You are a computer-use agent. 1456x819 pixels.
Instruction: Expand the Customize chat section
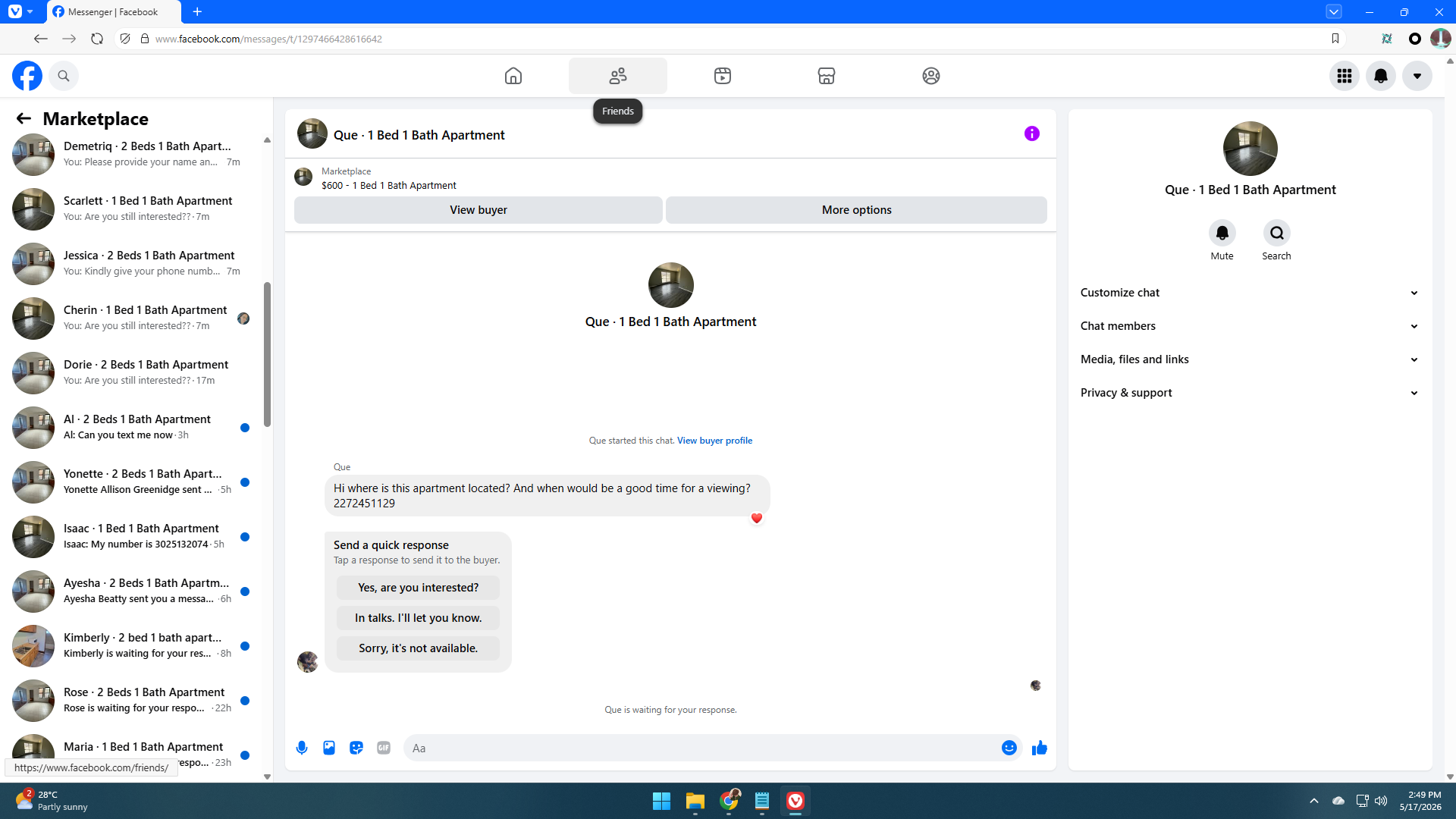tap(1250, 293)
